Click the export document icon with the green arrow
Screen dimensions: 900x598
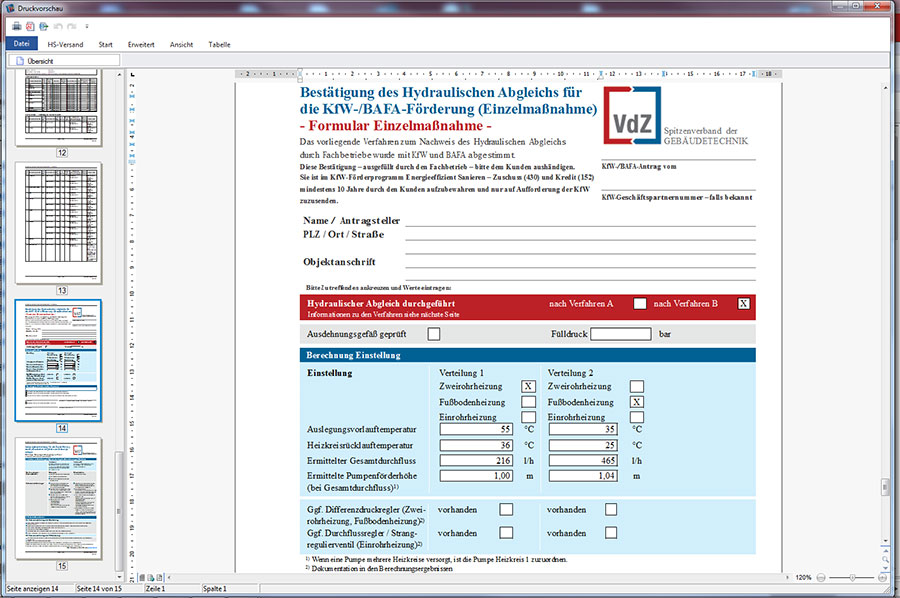44,26
